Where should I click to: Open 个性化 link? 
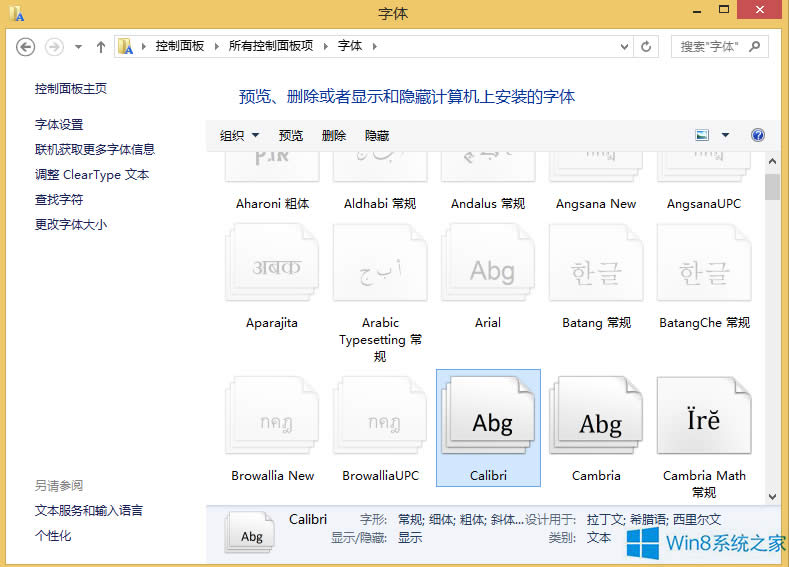tap(53, 535)
